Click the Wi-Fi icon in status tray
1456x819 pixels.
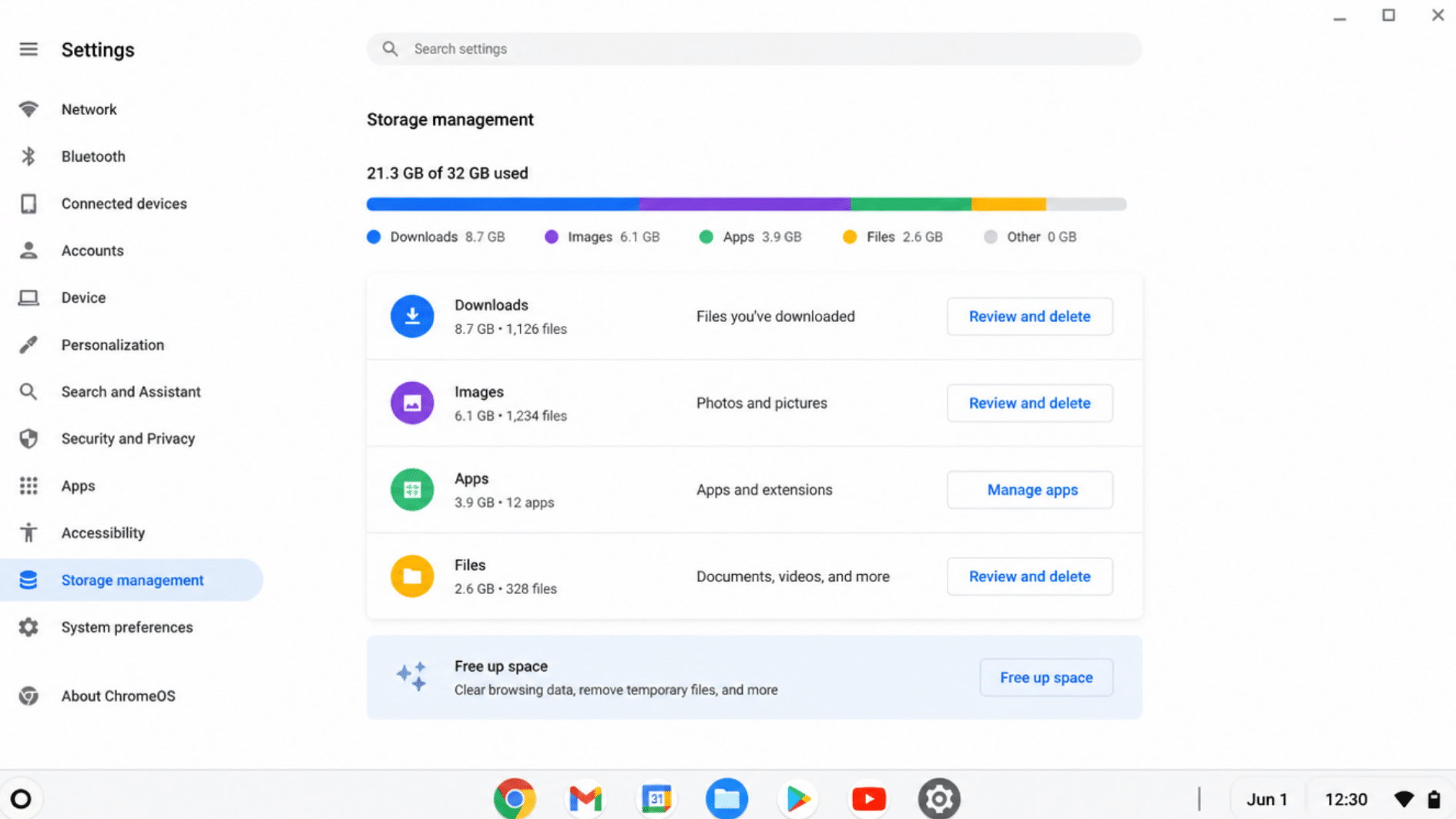point(1404,799)
